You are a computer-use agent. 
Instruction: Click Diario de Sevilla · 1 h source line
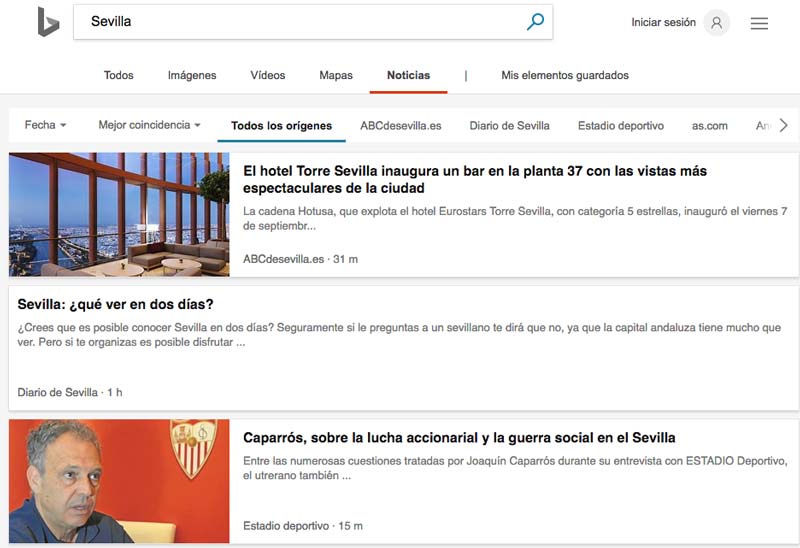pos(70,392)
